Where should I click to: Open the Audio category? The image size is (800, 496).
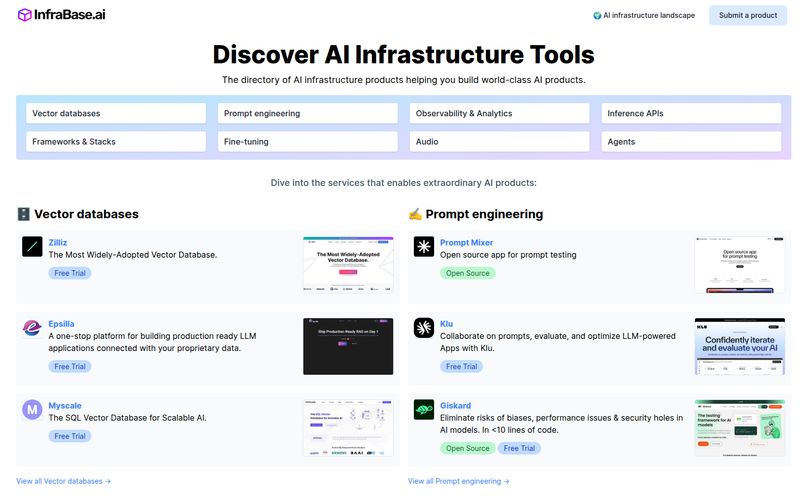click(x=499, y=141)
